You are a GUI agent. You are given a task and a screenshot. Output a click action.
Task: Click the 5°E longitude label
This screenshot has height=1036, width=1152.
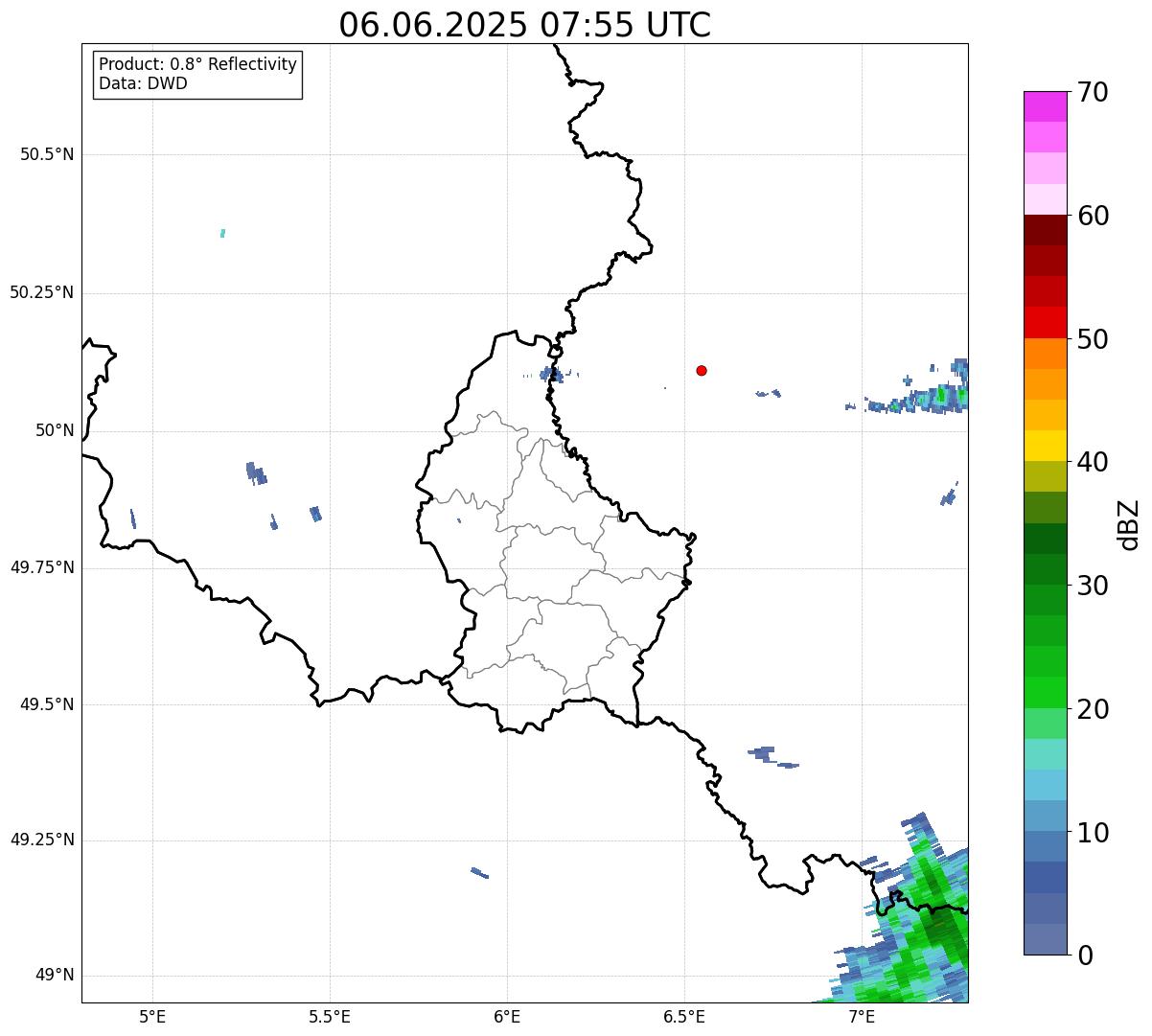152,1016
